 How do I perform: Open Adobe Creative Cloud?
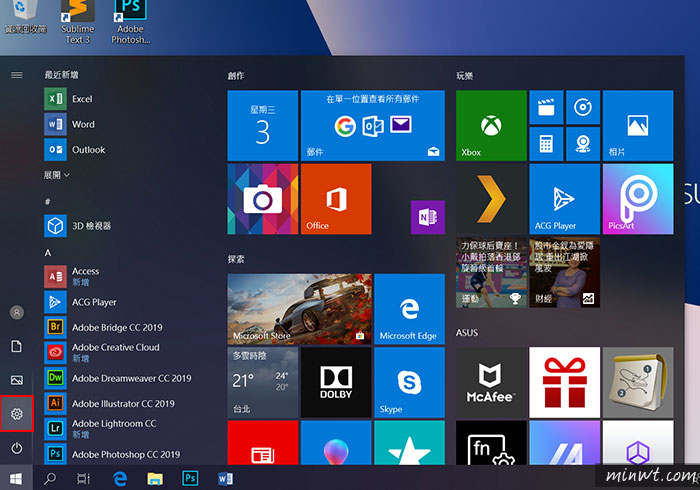(102, 353)
